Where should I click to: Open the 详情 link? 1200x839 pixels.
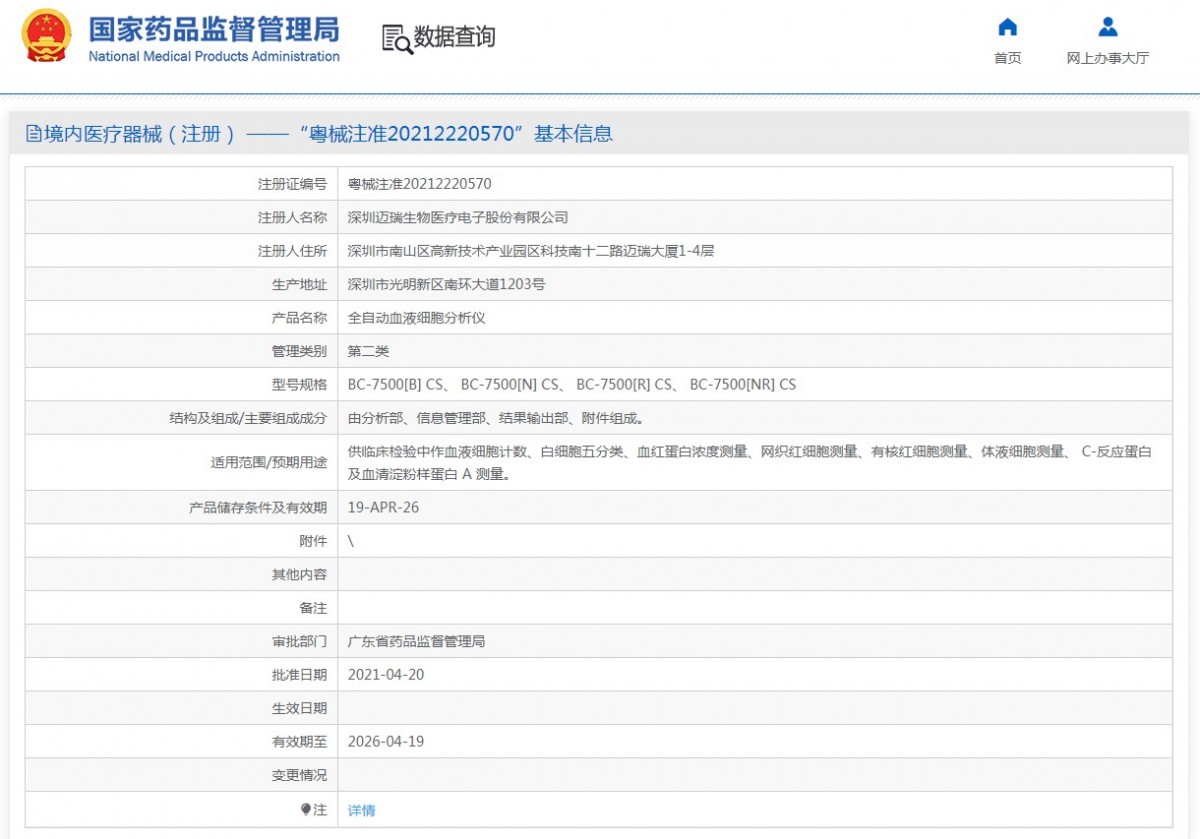pos(361,811)
